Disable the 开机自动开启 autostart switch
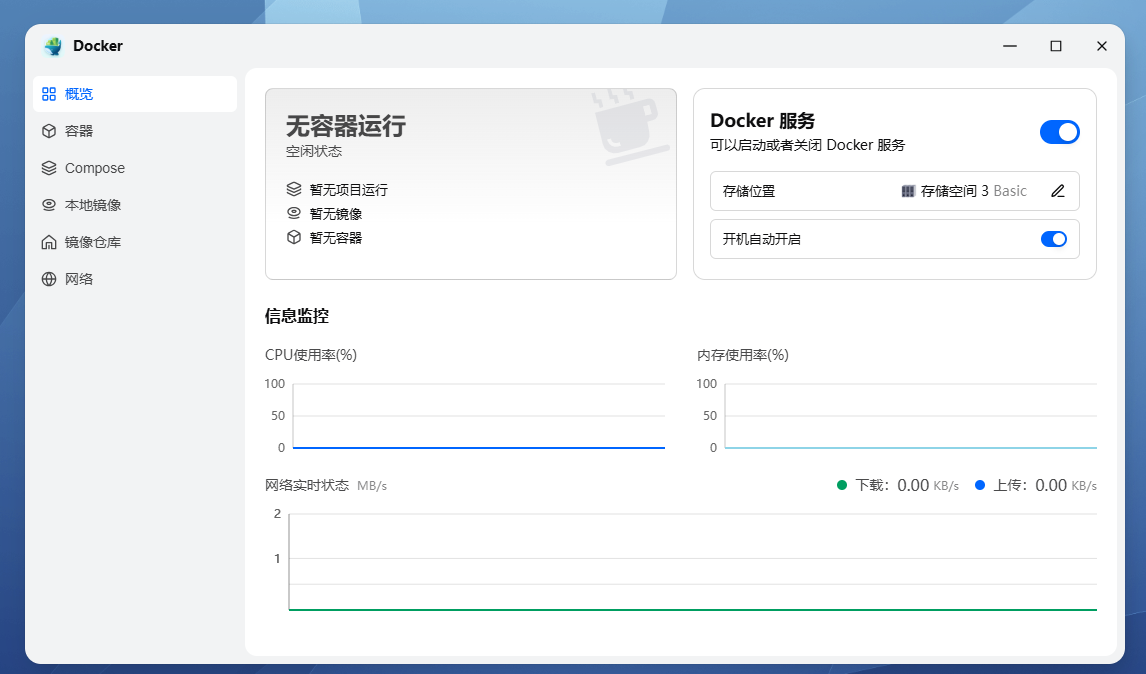Image resolution: width=1146 pixels, height=674 pixels. tap(1054, 239)
